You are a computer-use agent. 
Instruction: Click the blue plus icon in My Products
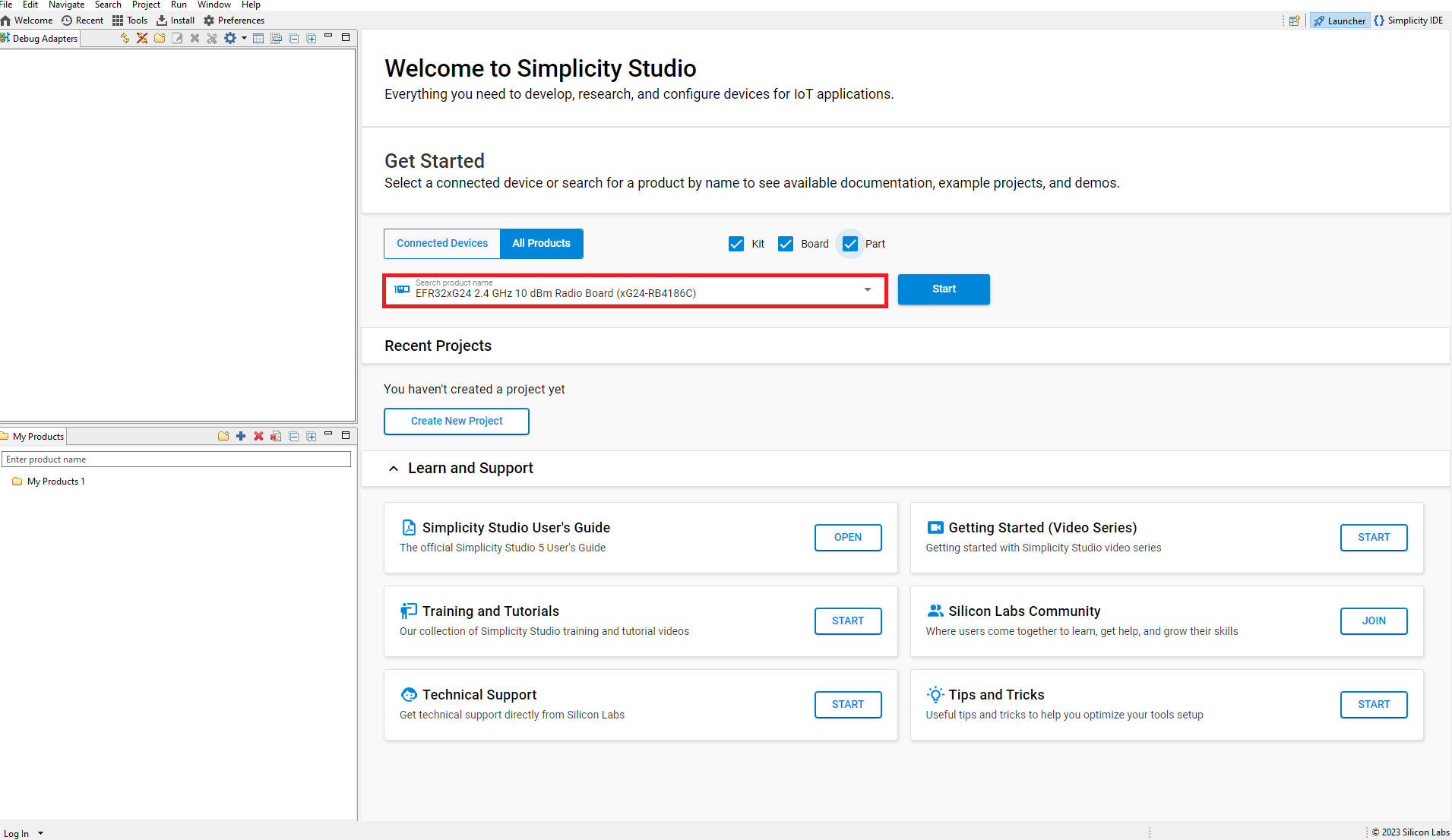point(241,436)
